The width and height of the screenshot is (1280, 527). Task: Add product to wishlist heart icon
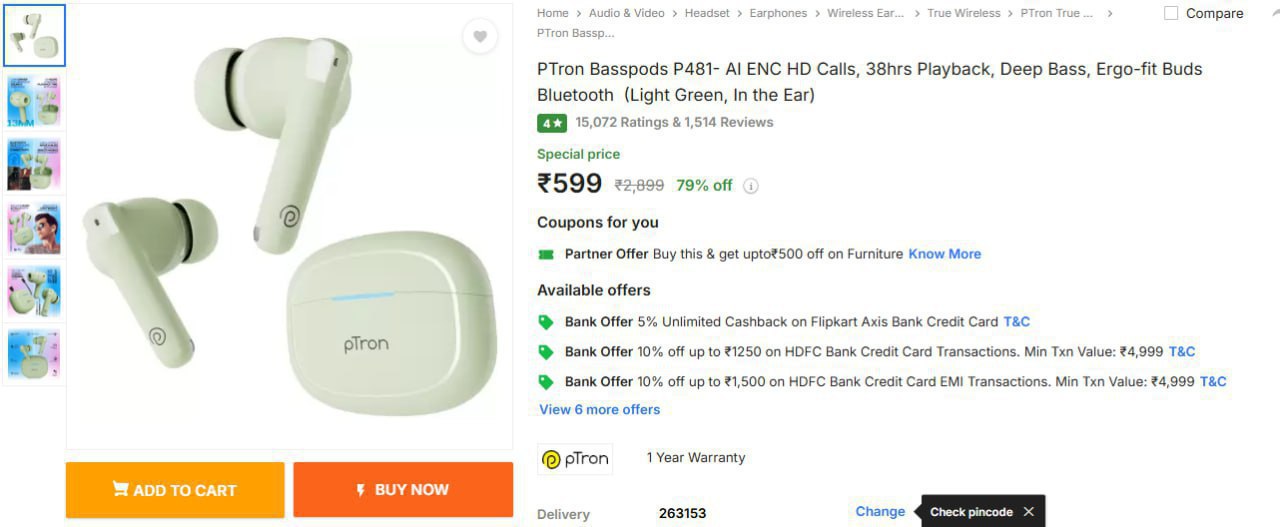pos(480,37)
